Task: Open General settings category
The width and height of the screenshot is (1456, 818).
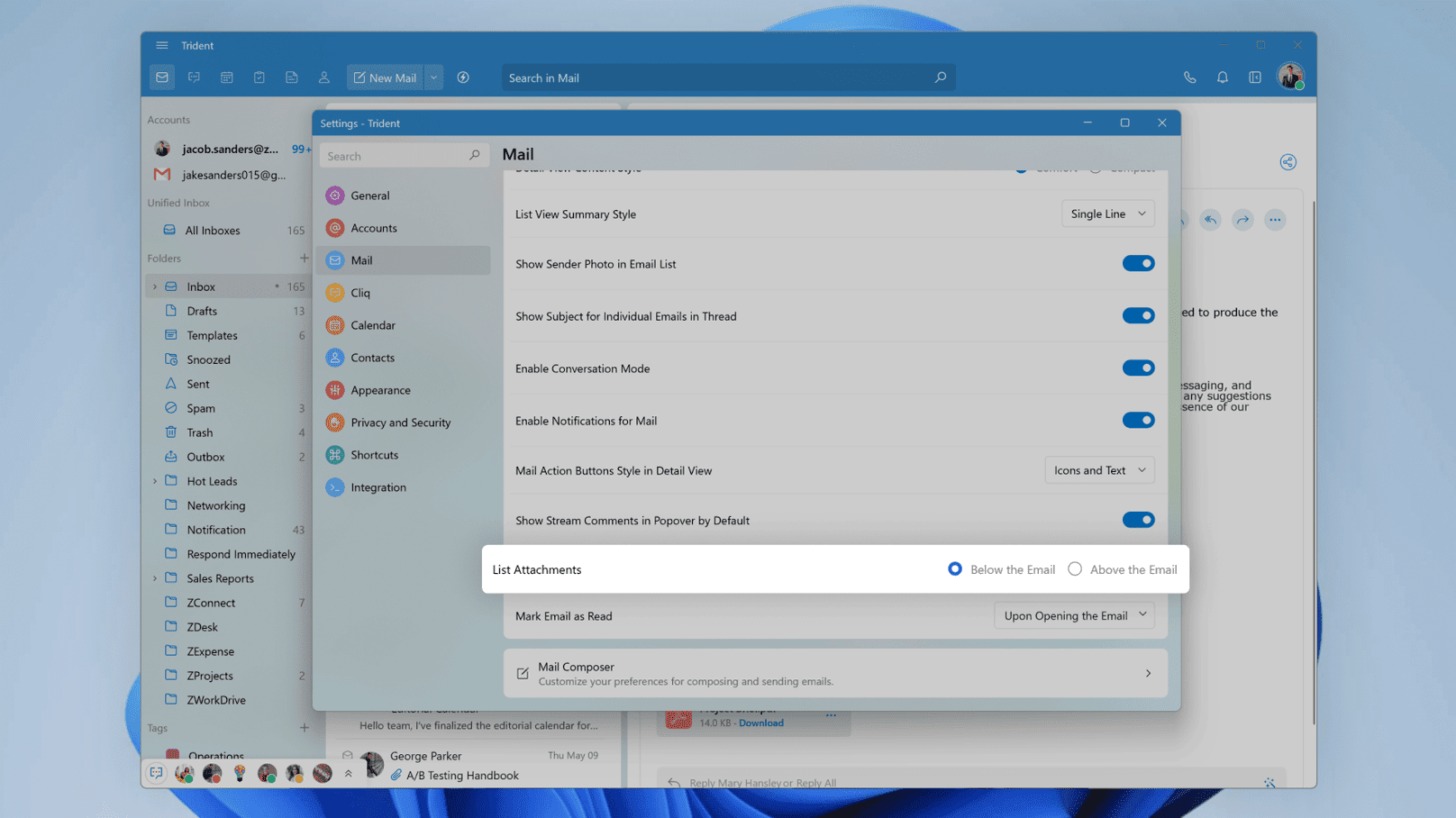Action: (x=403, y=195)
